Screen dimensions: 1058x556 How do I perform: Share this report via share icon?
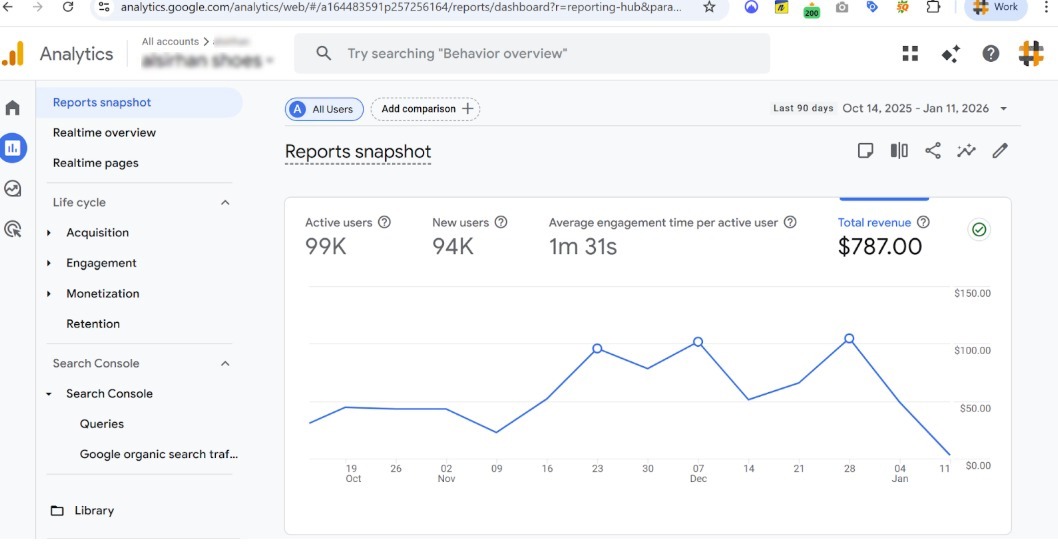click(932, 150)
